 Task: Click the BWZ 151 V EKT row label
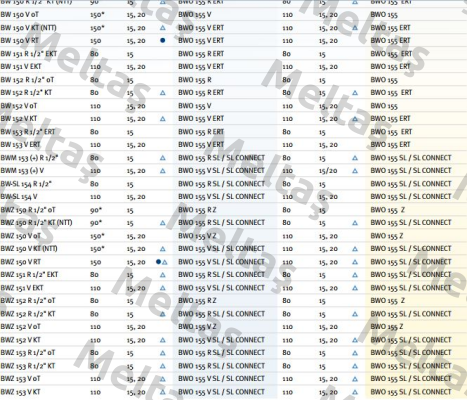22,288
